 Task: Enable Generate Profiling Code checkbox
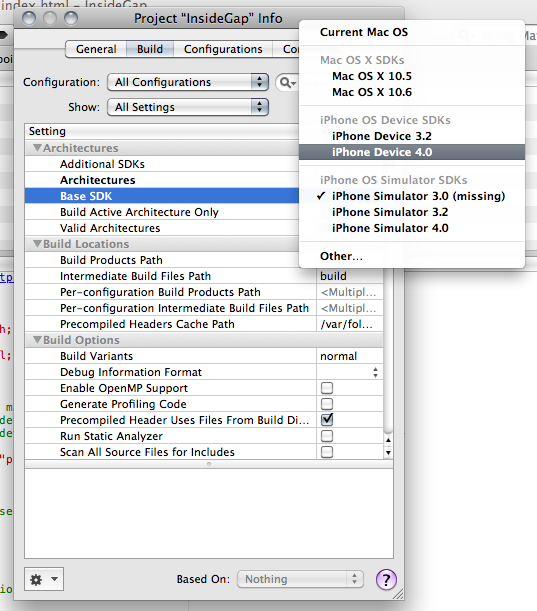click(x=327, y=404)
